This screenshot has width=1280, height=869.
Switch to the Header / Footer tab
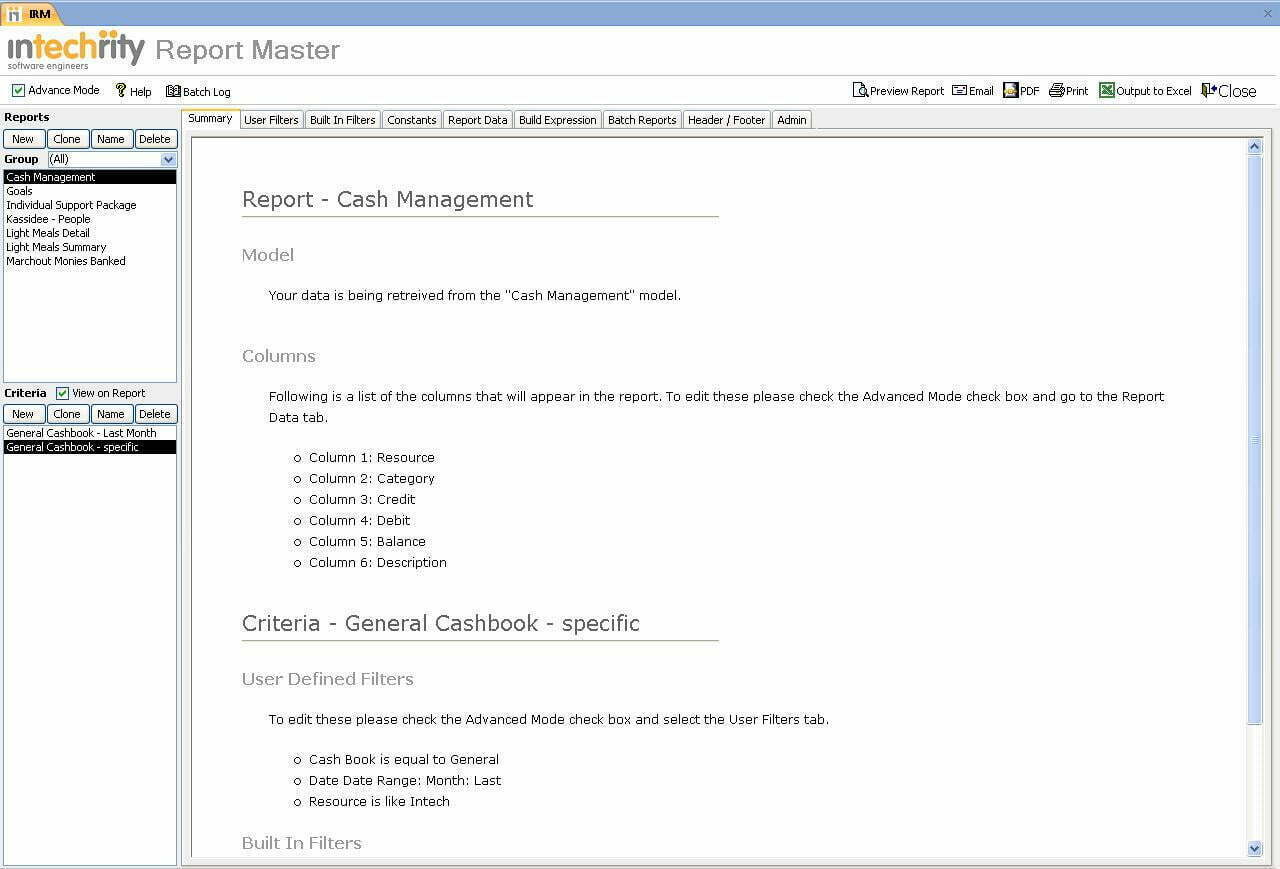[x=726, y=120]
